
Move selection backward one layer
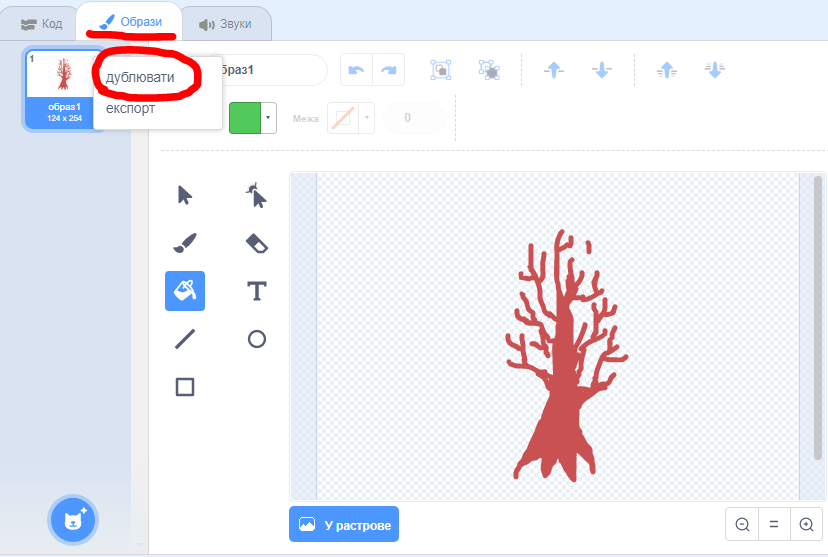click(602, 70)
